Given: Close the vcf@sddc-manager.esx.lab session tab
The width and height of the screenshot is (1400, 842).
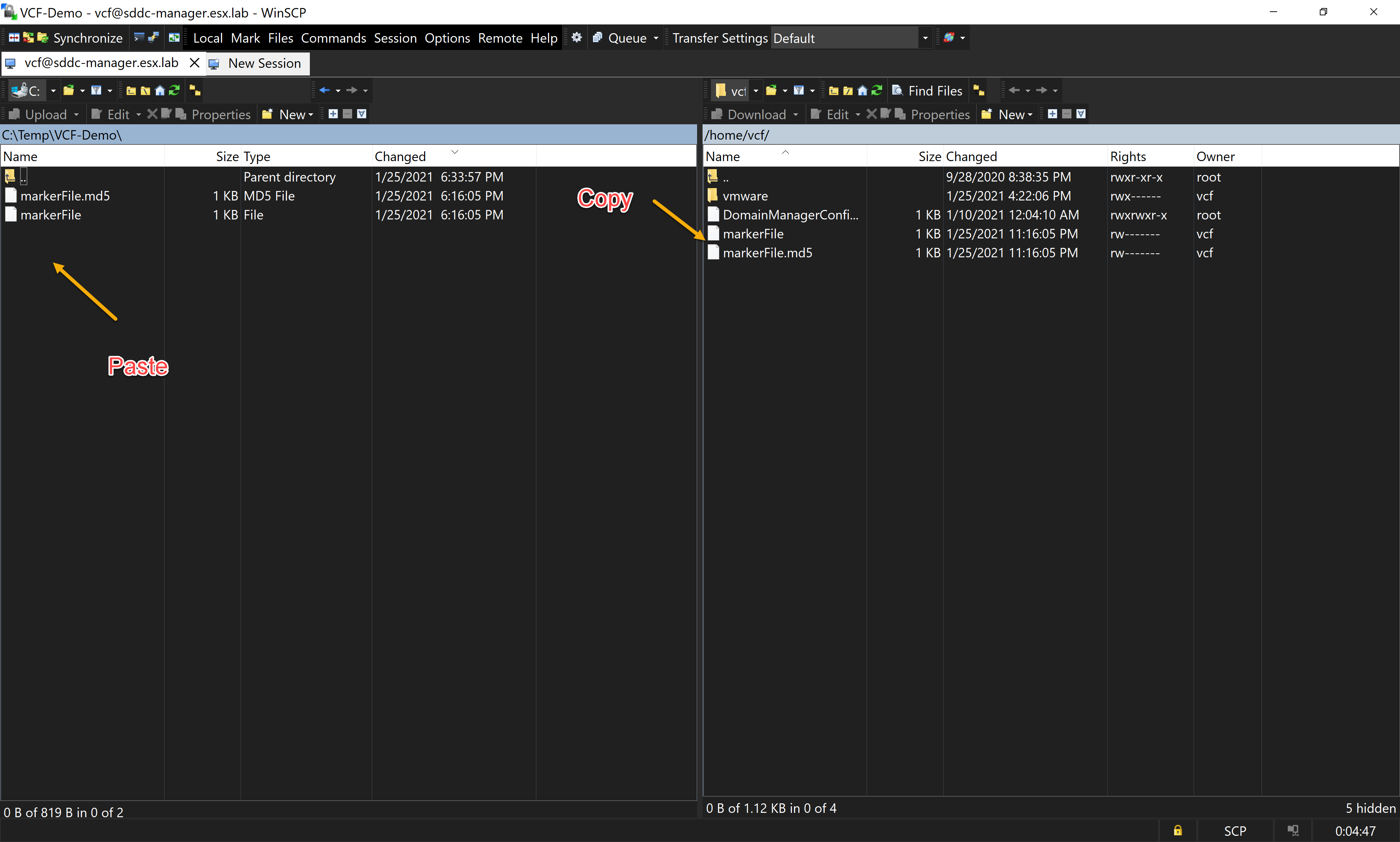Looking at the screenshot, I should 195,63.
